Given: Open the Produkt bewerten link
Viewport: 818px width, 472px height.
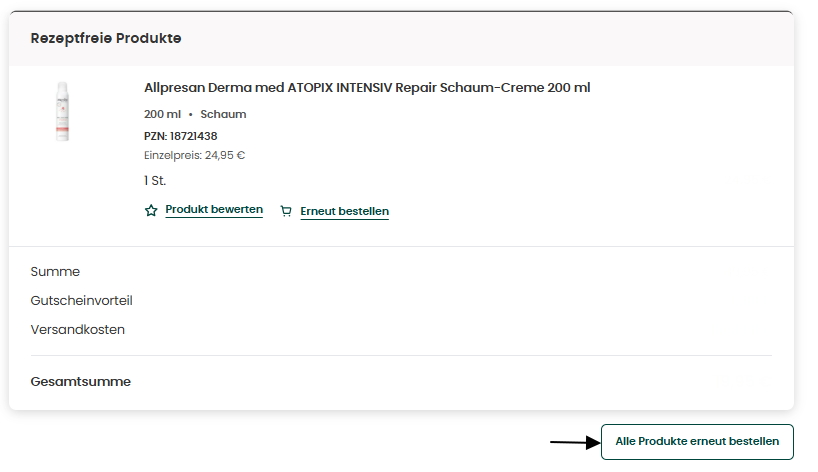Looking at the screenshot, I should pyautogui.click(x=214, y=210).
